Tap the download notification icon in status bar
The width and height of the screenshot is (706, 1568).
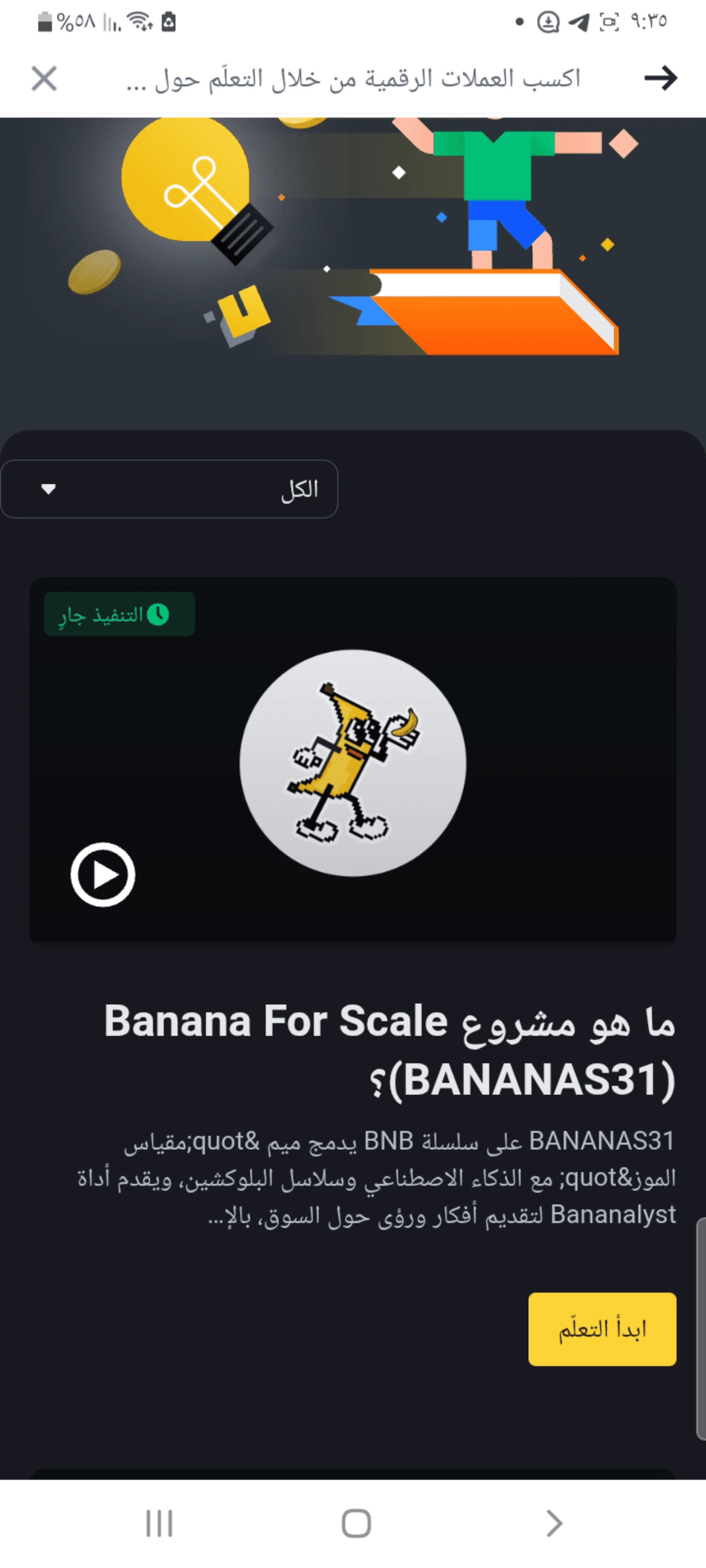(548, 22)
